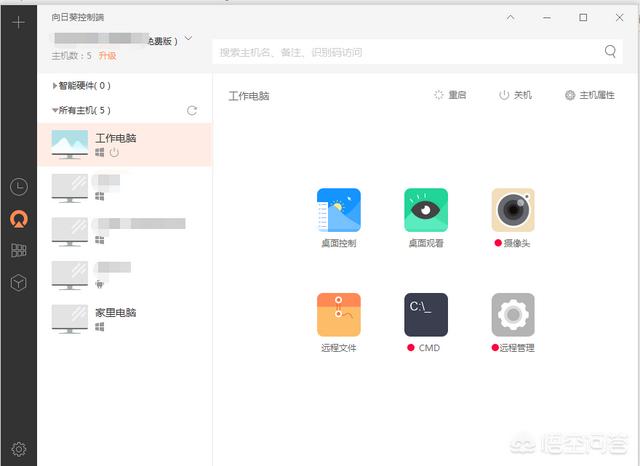Refresh the 所有主机 host list
The height and width of the screenshot is (466, 640).
[192, 110]
